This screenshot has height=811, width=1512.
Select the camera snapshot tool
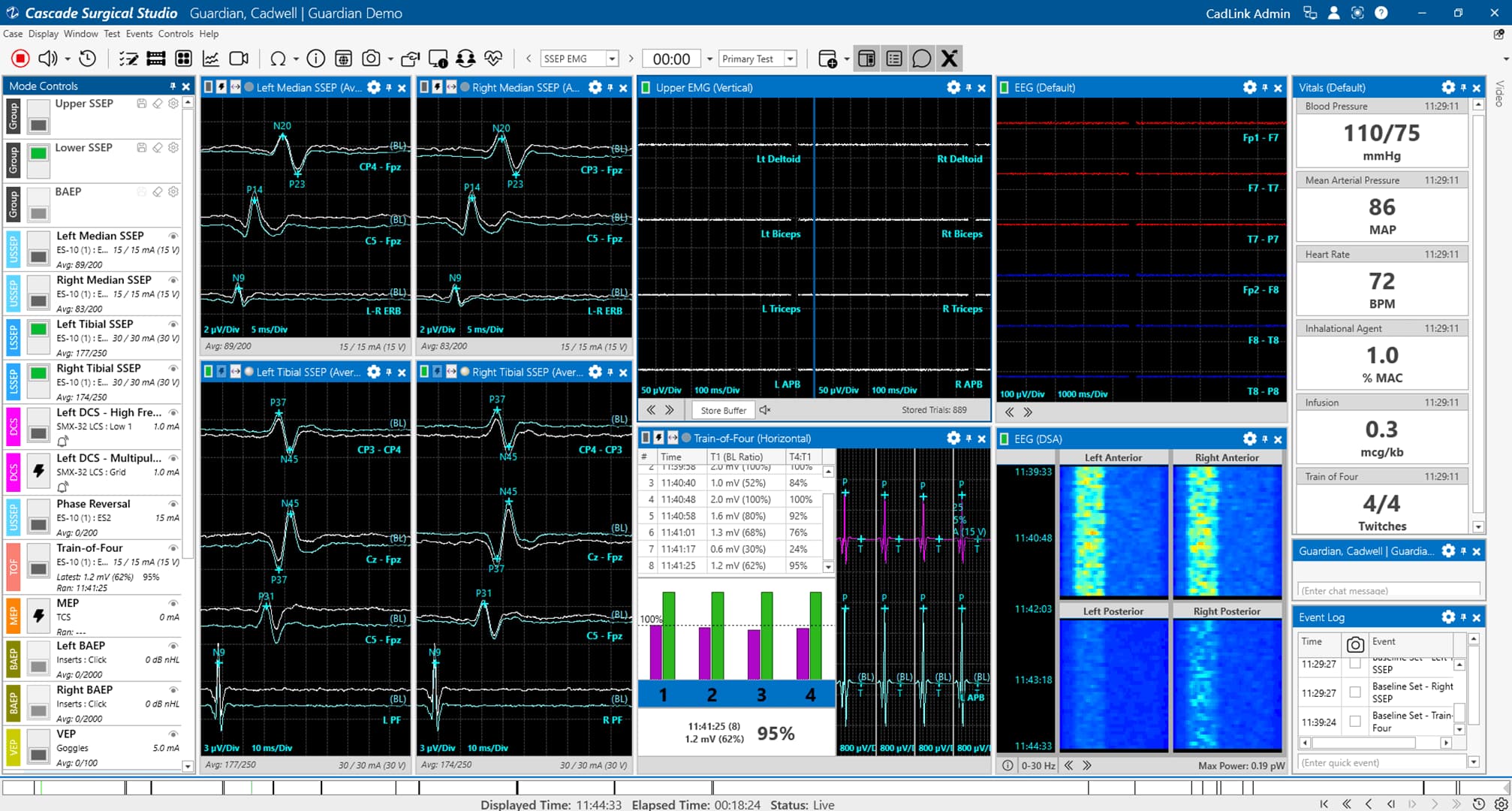tap(372, 58)
